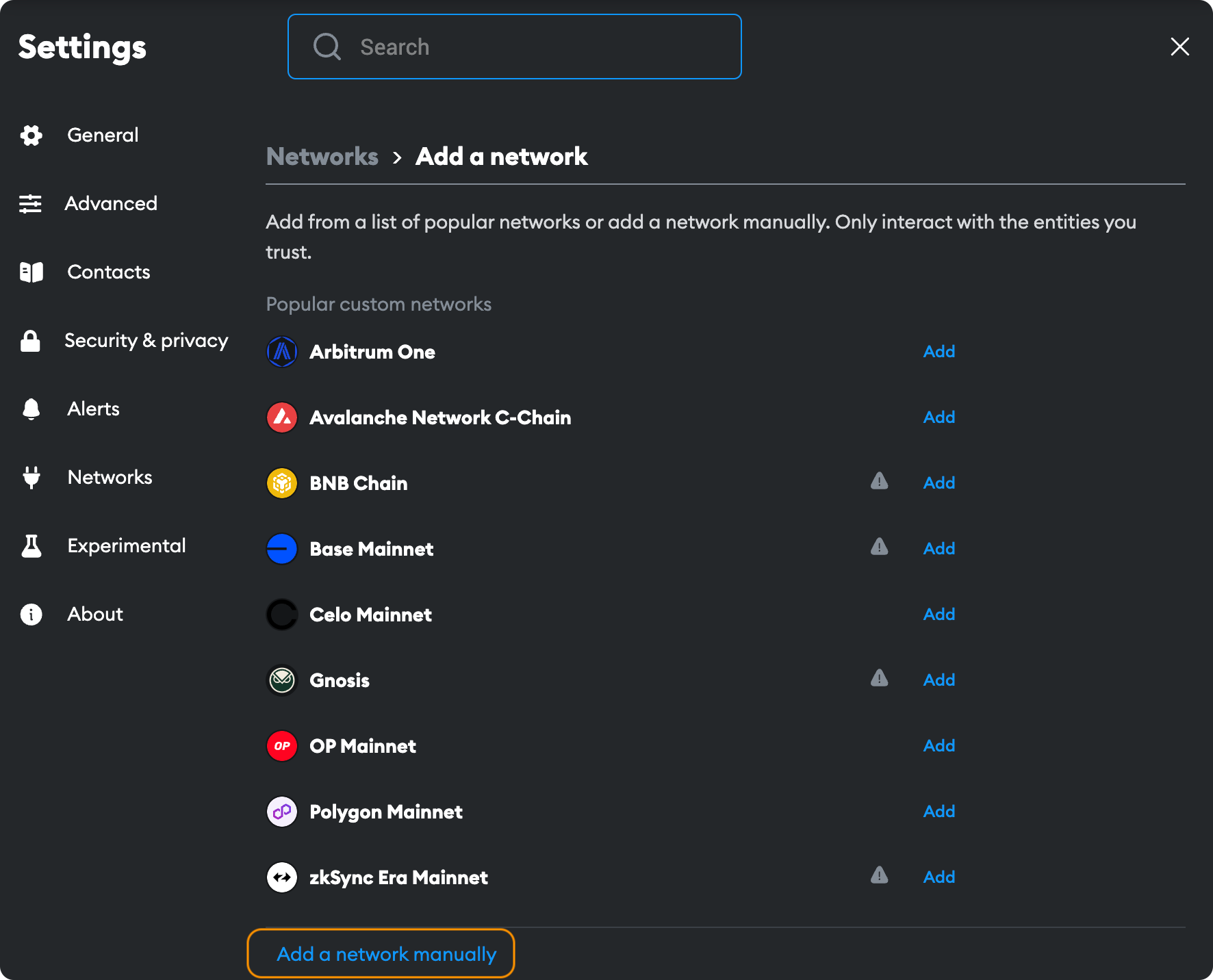Go back via Networks breadcrumb

(x=322, y=157)
